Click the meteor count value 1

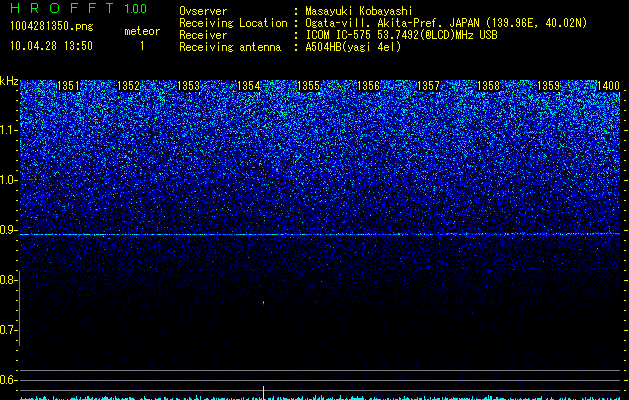pos(142,46)
